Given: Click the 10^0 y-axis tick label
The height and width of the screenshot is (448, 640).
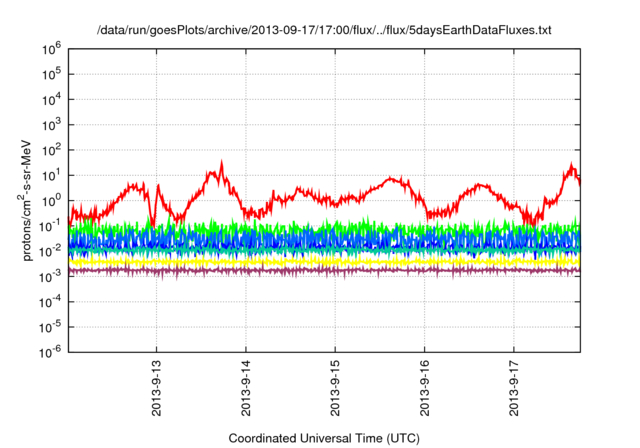Looking at the screenshot, I should pos(51,201).
